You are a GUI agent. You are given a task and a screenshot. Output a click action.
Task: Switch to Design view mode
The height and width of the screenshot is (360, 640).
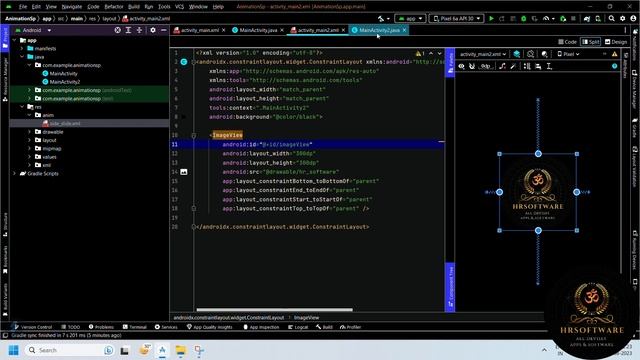[616, 42]
